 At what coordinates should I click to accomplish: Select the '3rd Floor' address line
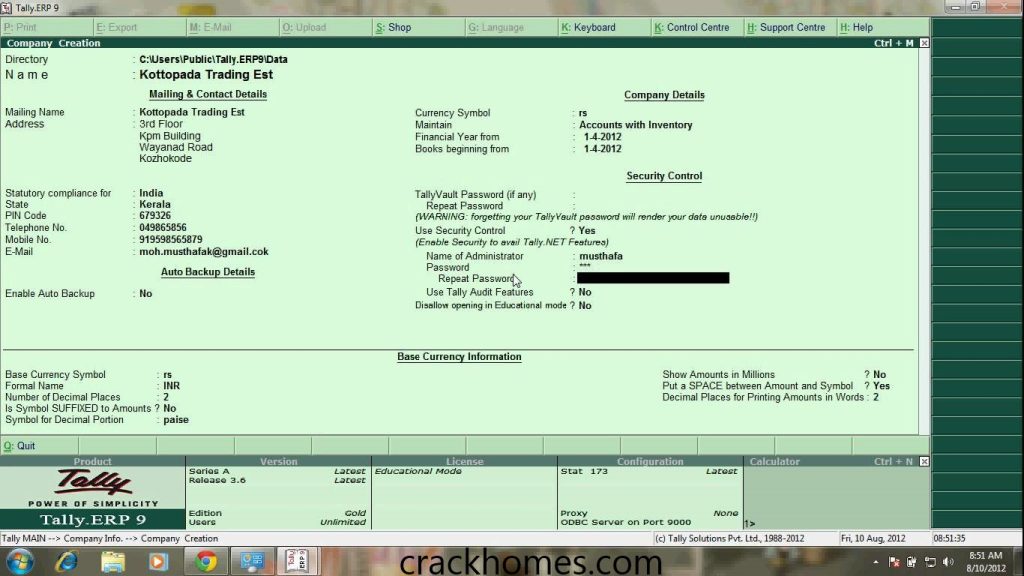(161, 124)
